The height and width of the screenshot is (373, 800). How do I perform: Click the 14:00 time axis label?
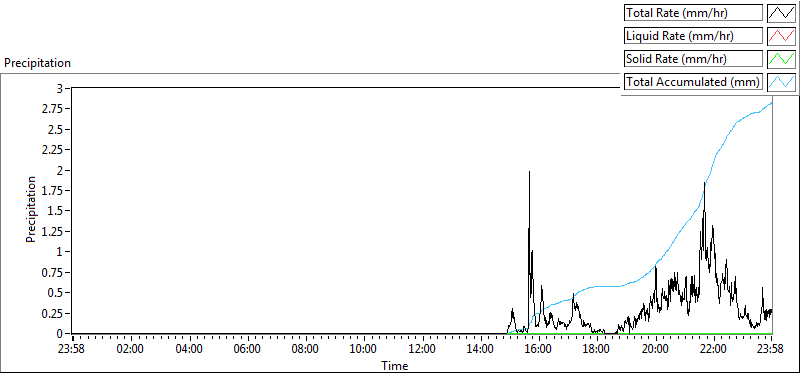481,350
